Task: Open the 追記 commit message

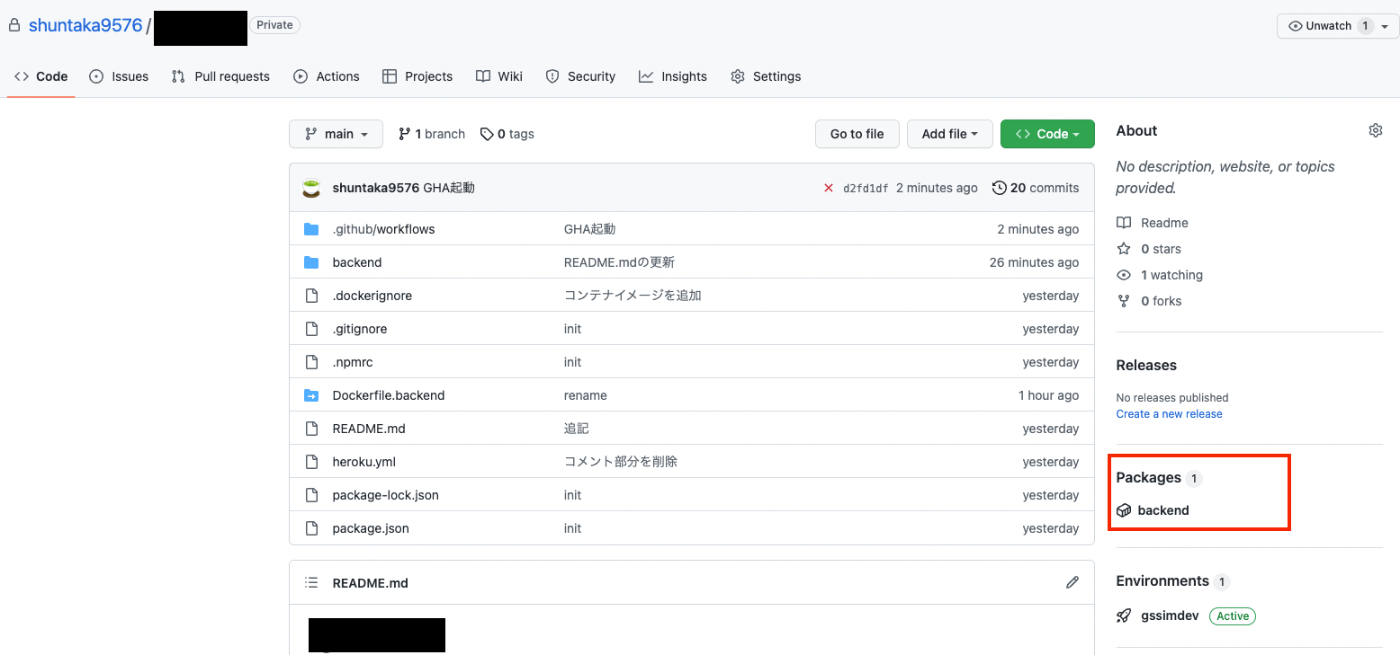Action: click(576, 428)
